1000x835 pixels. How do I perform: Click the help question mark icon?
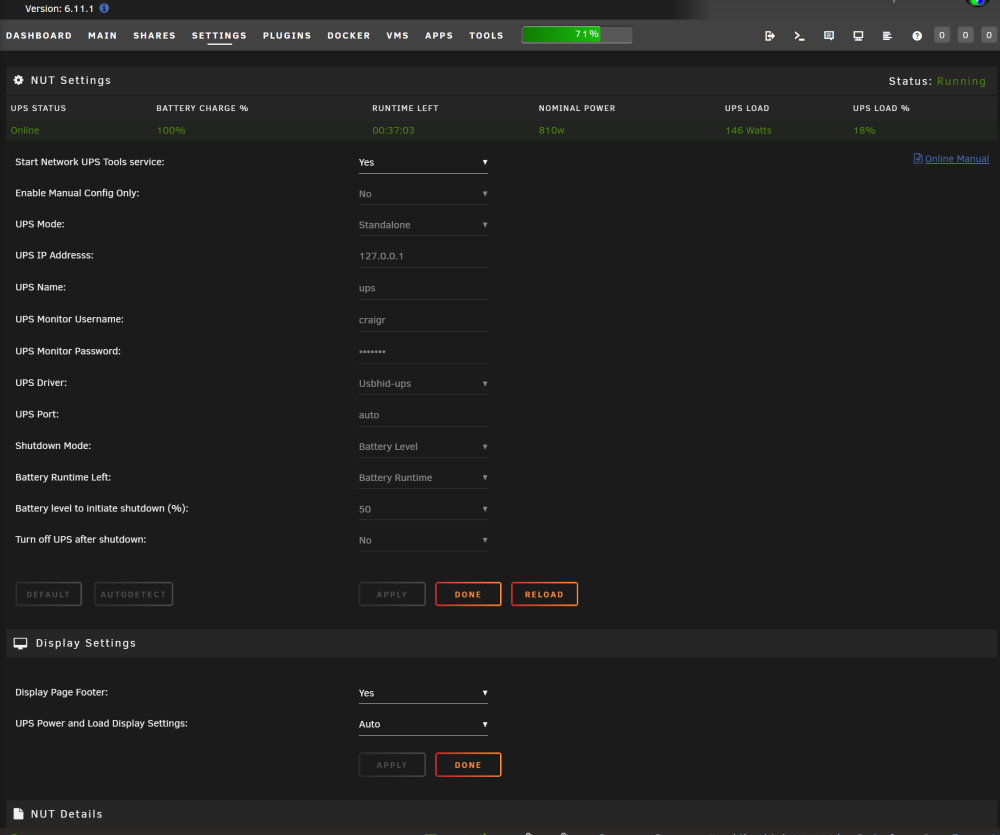(916, 36)
